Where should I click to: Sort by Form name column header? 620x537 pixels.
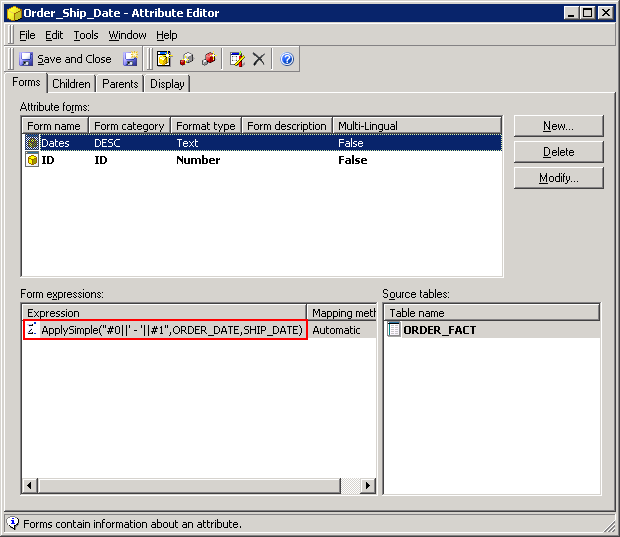coord(55,126)
